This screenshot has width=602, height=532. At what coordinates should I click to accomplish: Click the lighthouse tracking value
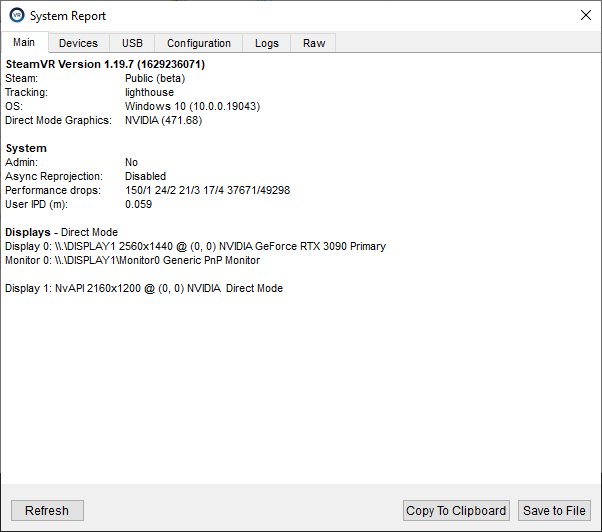point(149,93)
